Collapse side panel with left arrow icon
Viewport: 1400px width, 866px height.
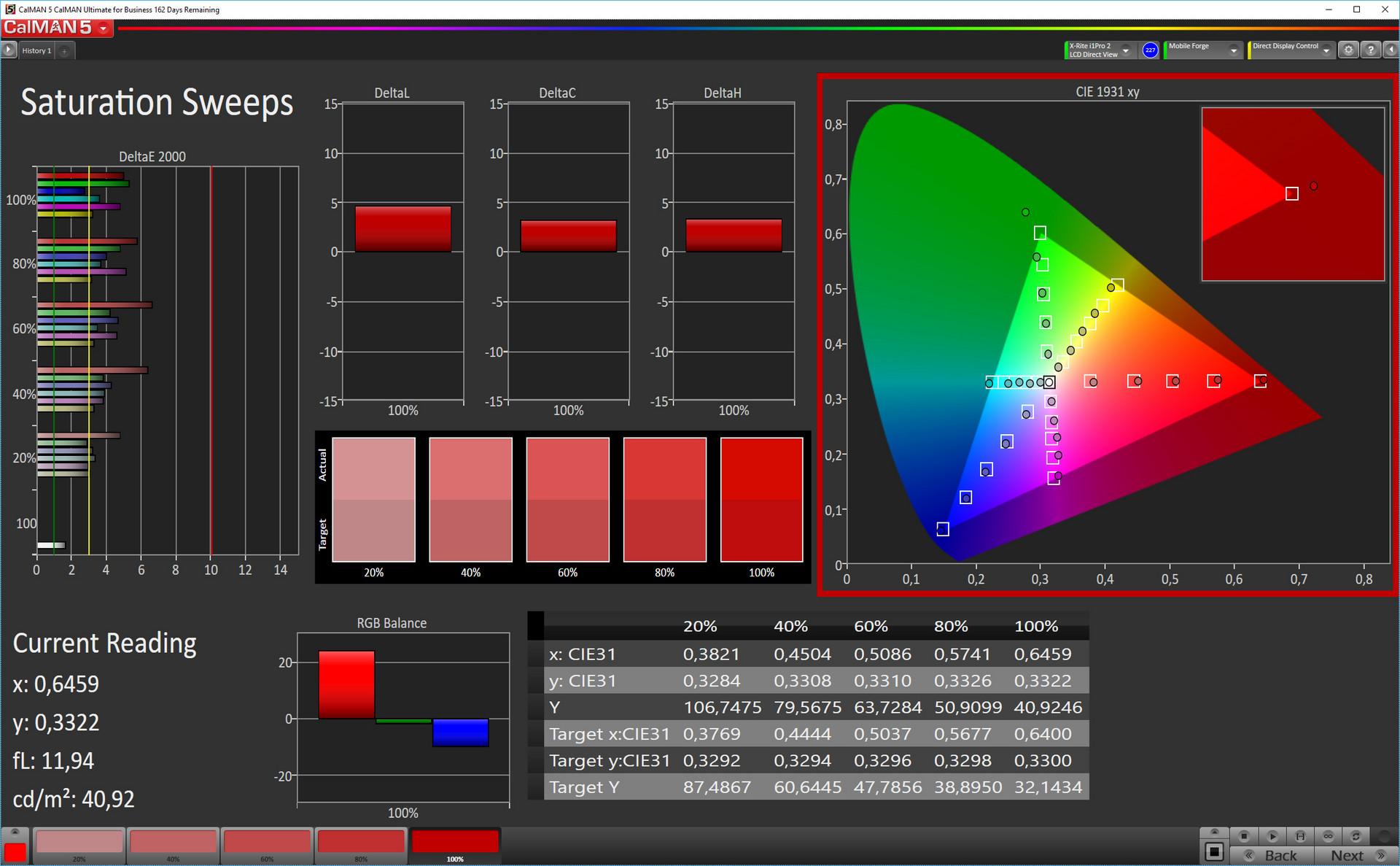[1391, 50]
